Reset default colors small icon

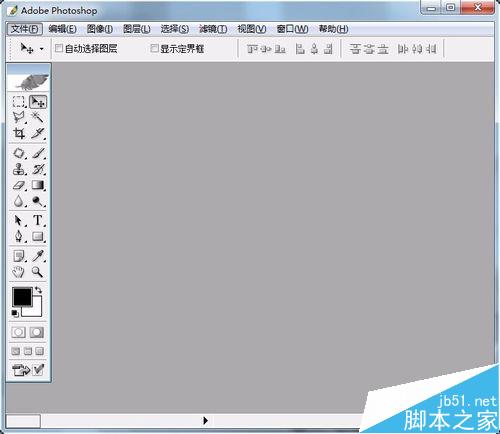pos(15,313)
